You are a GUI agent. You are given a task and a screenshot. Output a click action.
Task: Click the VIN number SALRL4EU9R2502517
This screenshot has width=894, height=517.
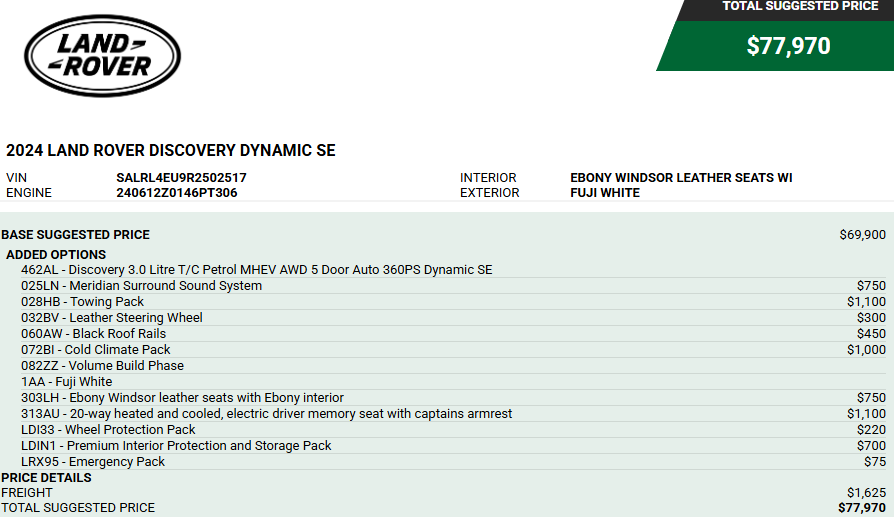click(x=181, y=178)
